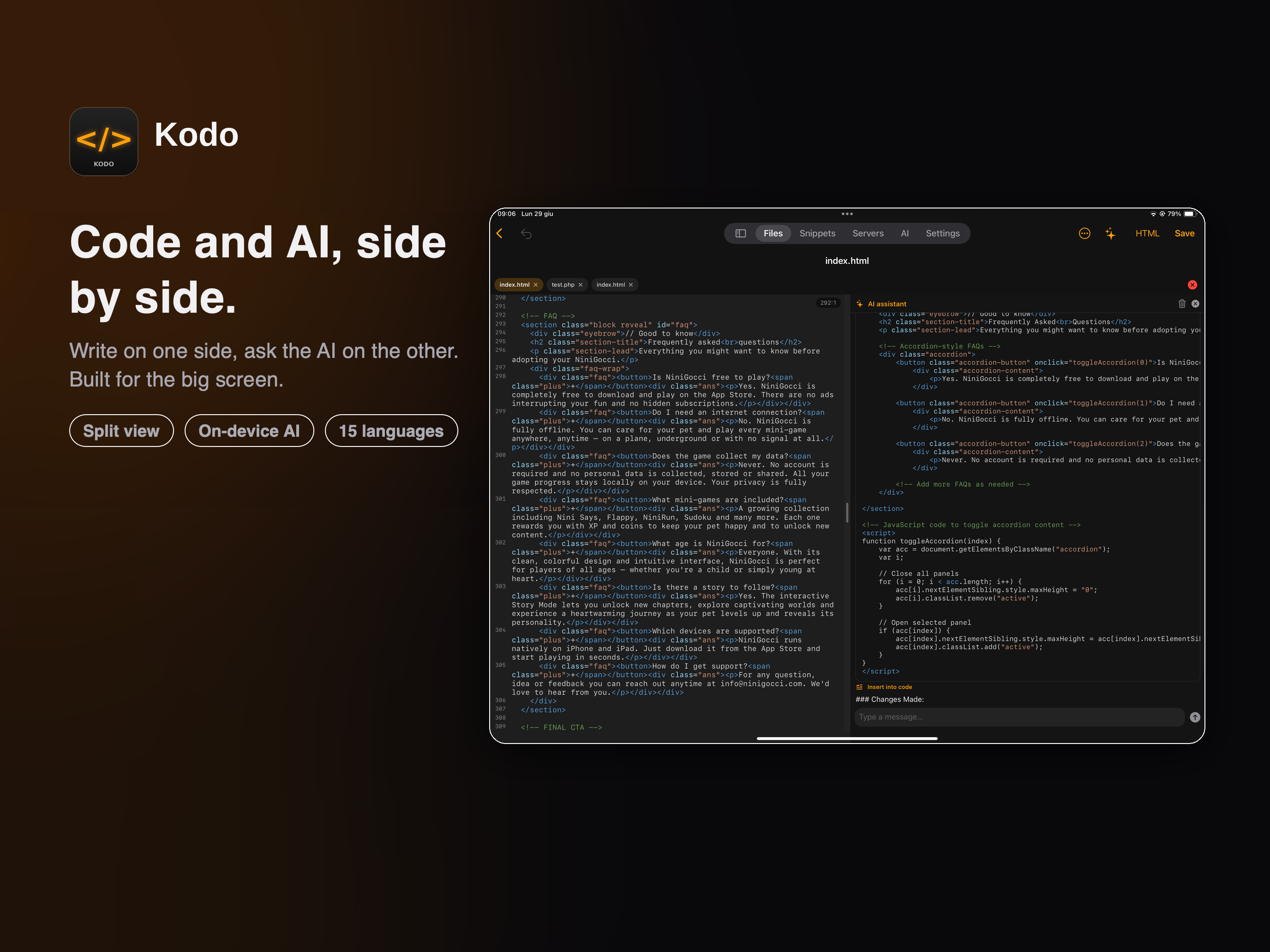Screen dimensions: 1270x952
Task: Tap the orange back chevron
Action: (x=499, y=233)
